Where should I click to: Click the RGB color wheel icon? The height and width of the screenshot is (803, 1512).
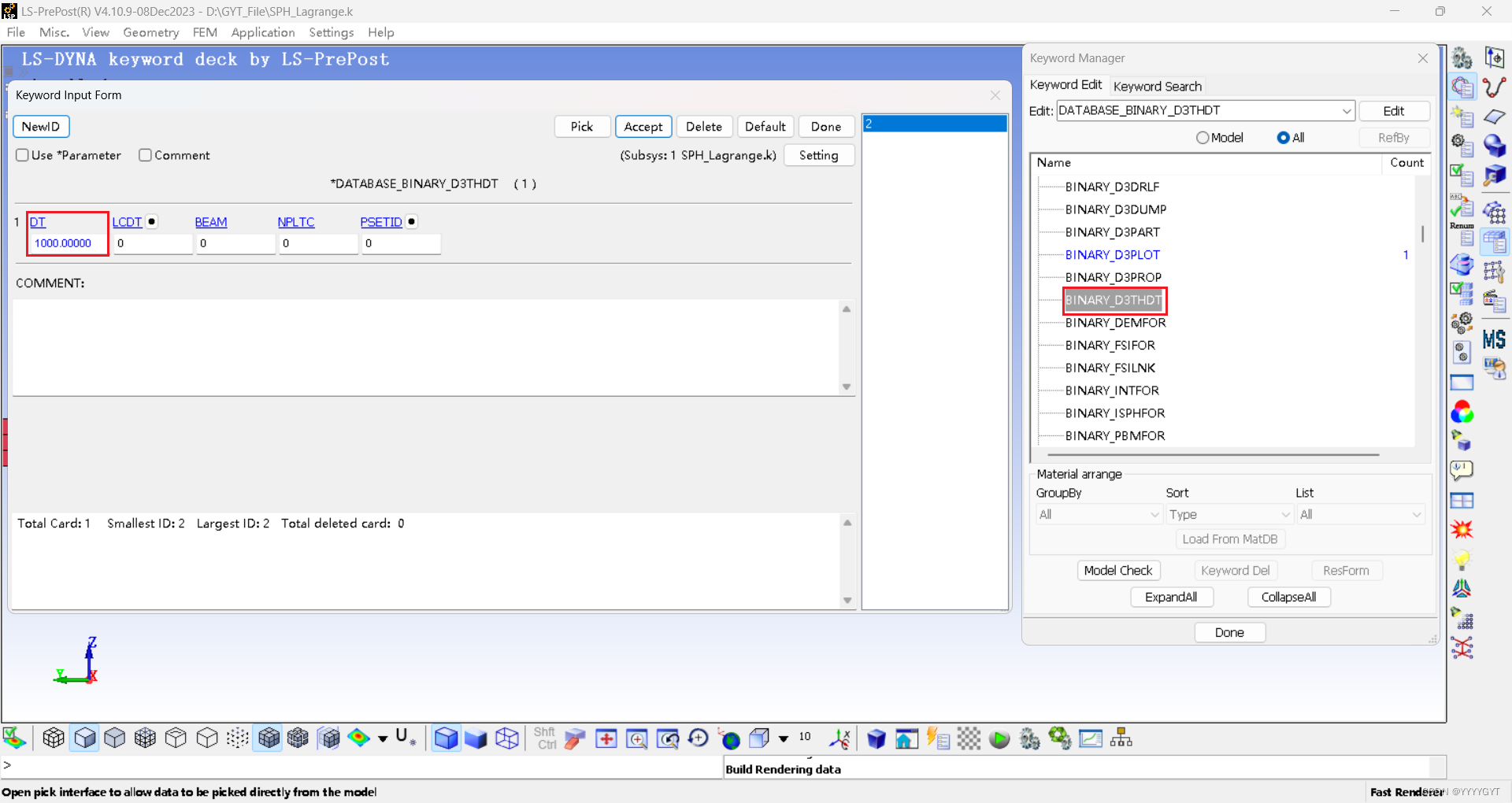click(1462, 412)
